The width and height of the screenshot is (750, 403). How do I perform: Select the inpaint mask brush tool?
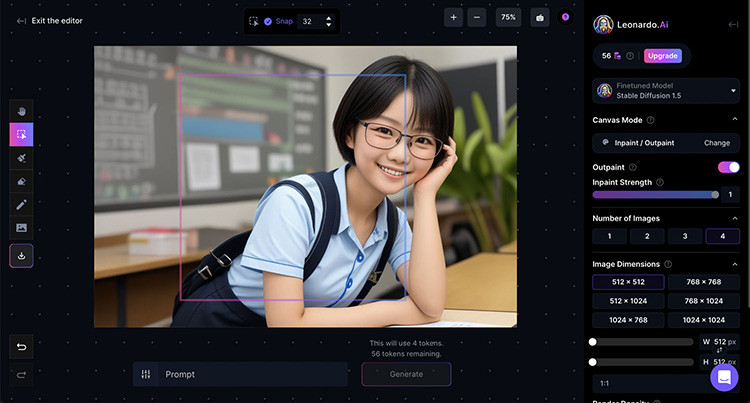pos(22,158)
